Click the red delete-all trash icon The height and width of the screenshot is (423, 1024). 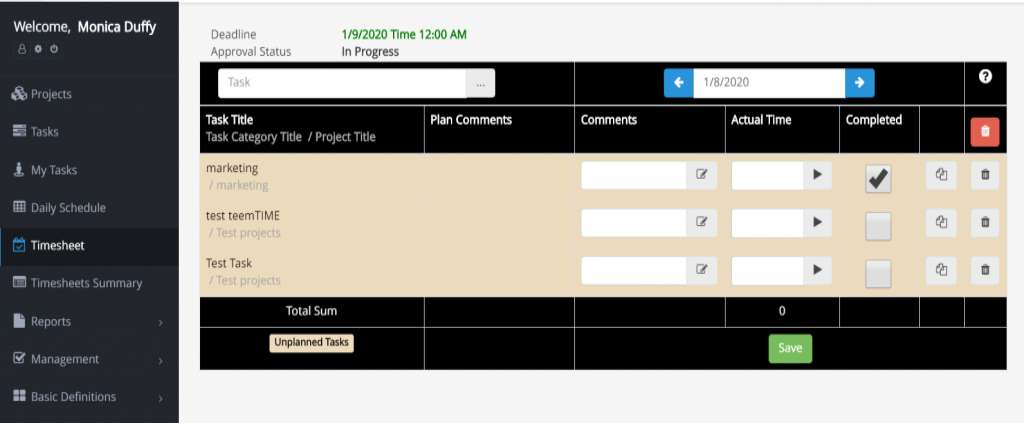tap(985, 132)
